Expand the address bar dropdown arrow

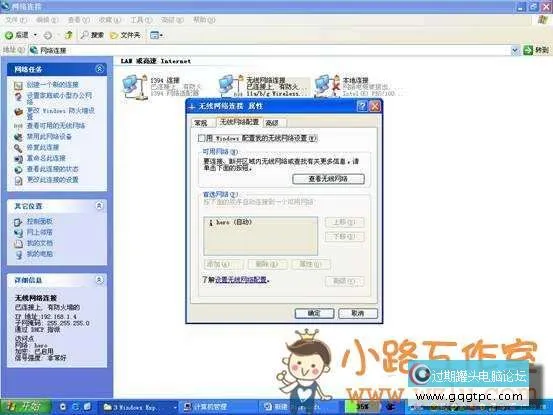point(515,50)
